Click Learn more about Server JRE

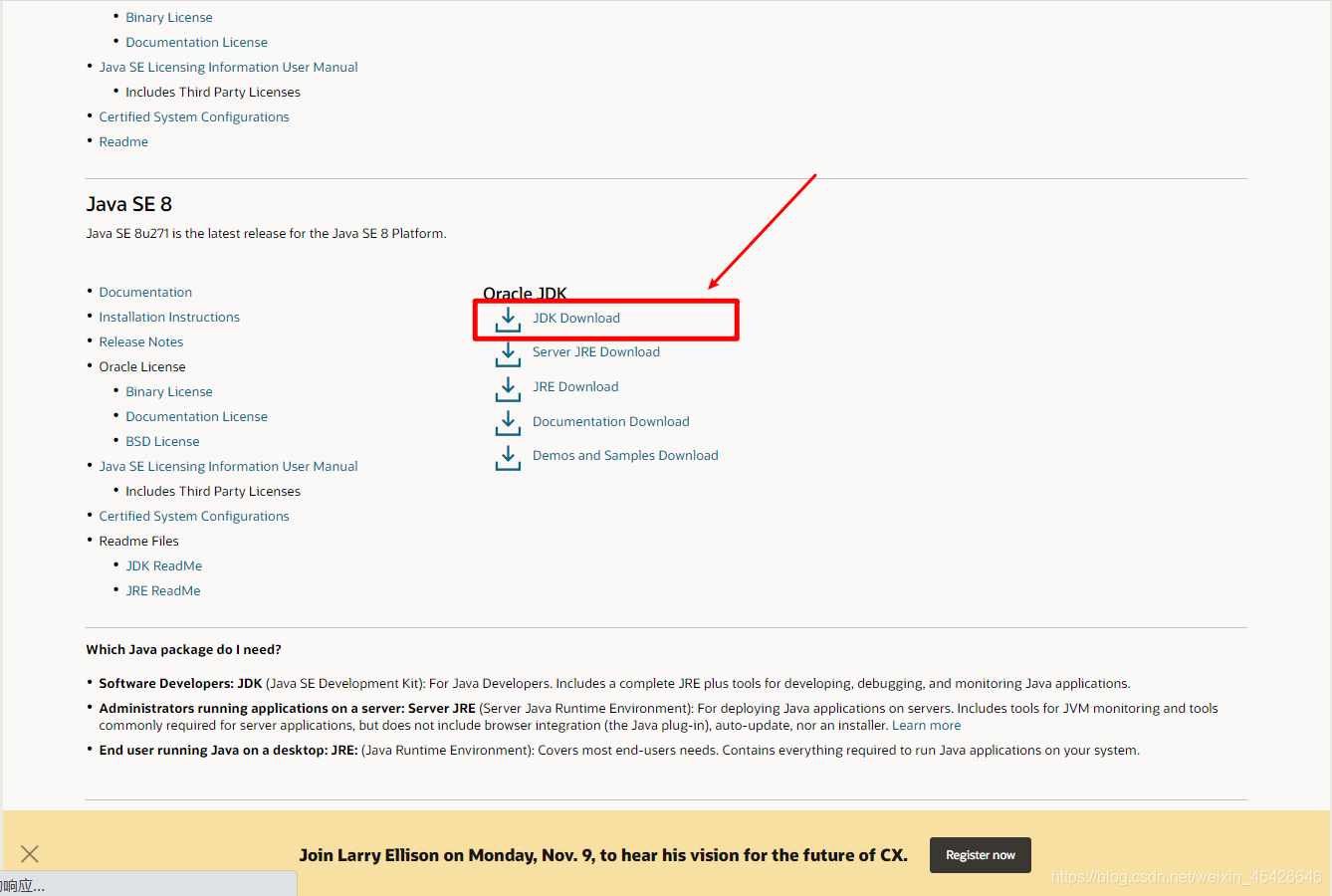pos(926,726)
